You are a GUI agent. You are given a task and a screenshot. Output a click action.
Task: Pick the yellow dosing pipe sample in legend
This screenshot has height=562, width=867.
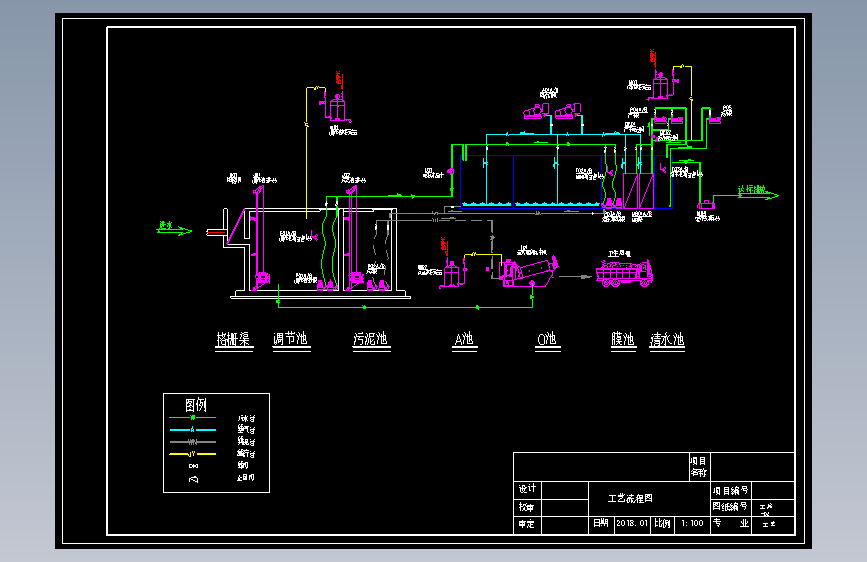click(192, 454)
